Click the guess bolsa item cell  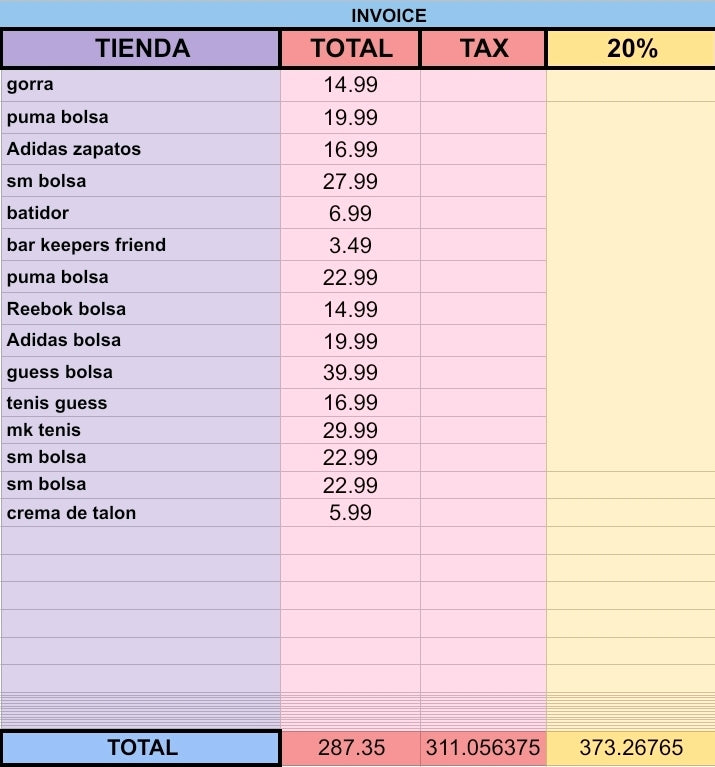[x=141, y=372]
